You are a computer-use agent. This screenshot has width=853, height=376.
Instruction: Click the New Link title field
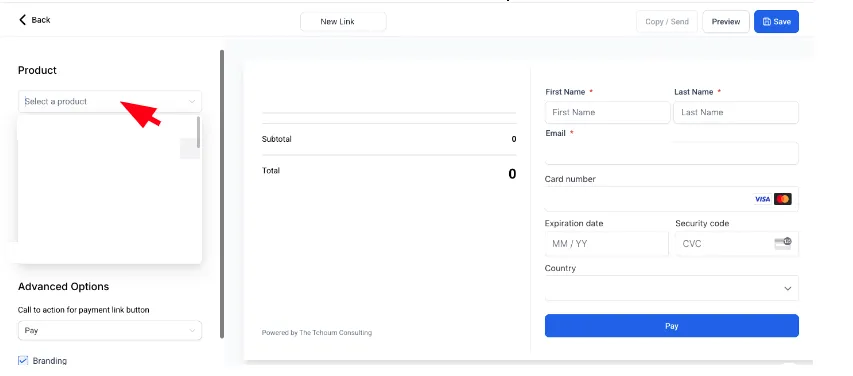coord(343,22)
